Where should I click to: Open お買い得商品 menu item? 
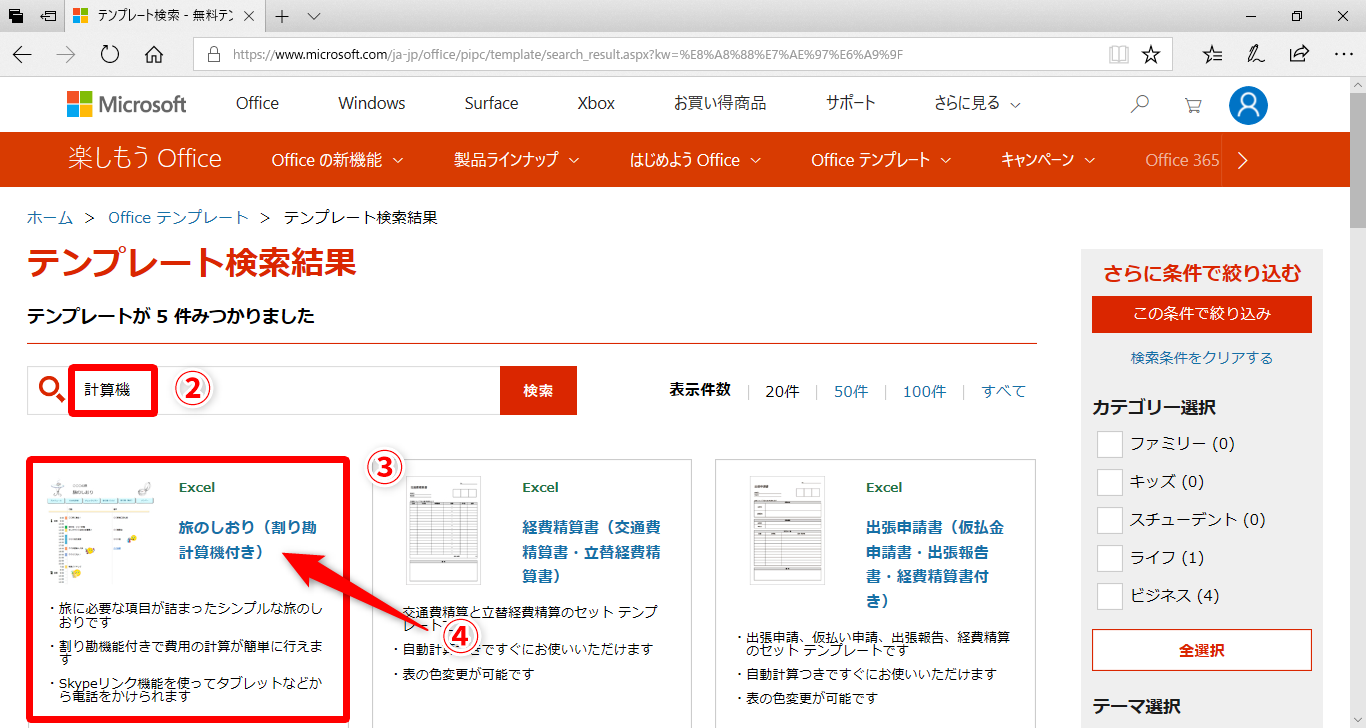[x=720, y=103]
